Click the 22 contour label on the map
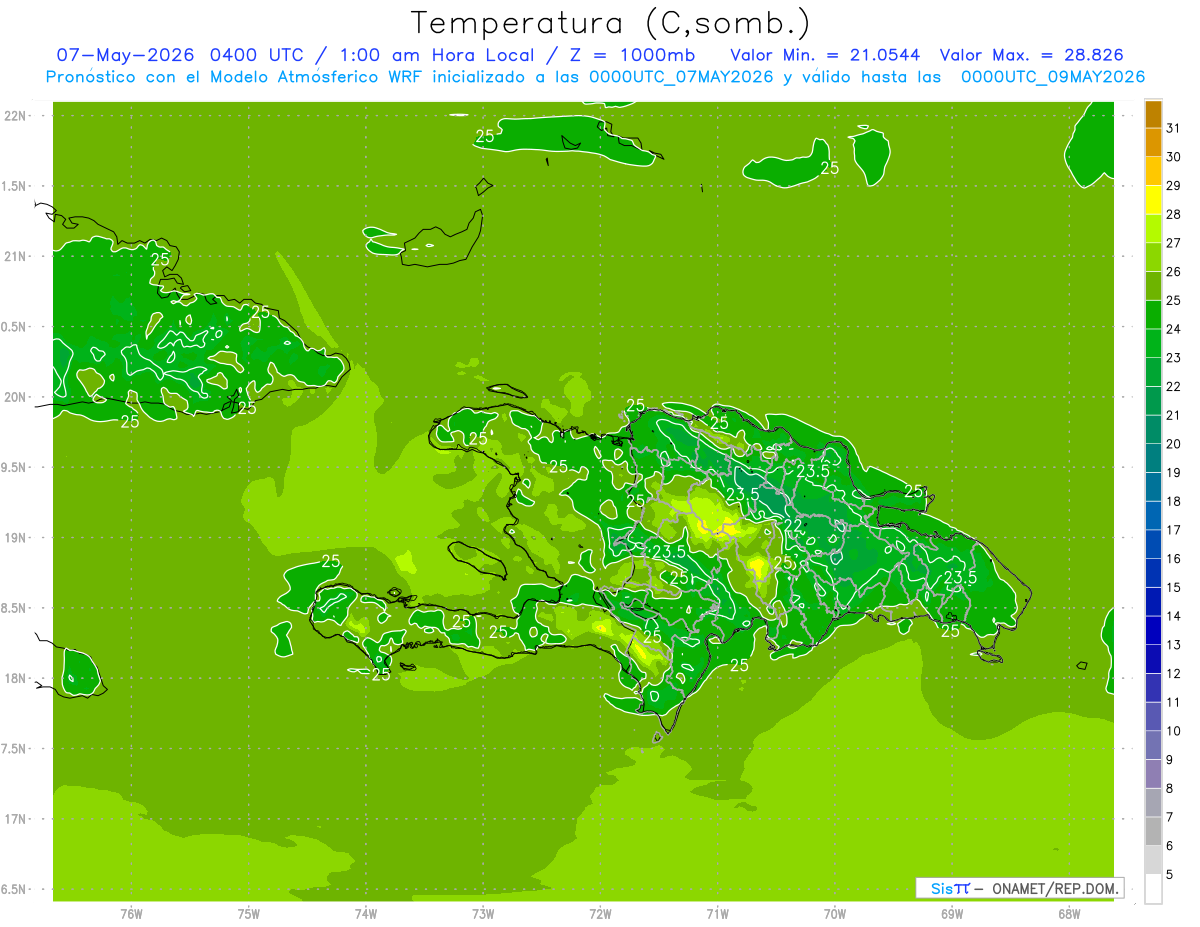 coord(792,525)
